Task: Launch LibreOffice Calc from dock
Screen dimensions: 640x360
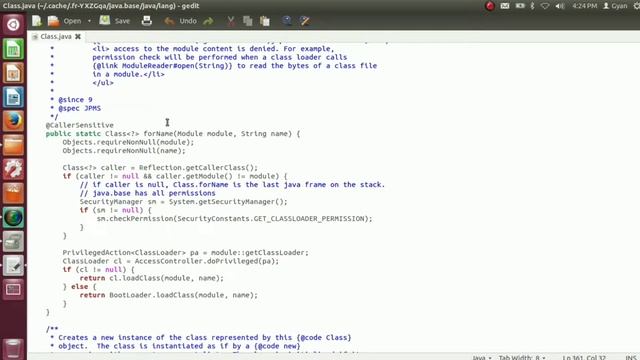Action: coord(13,49)
